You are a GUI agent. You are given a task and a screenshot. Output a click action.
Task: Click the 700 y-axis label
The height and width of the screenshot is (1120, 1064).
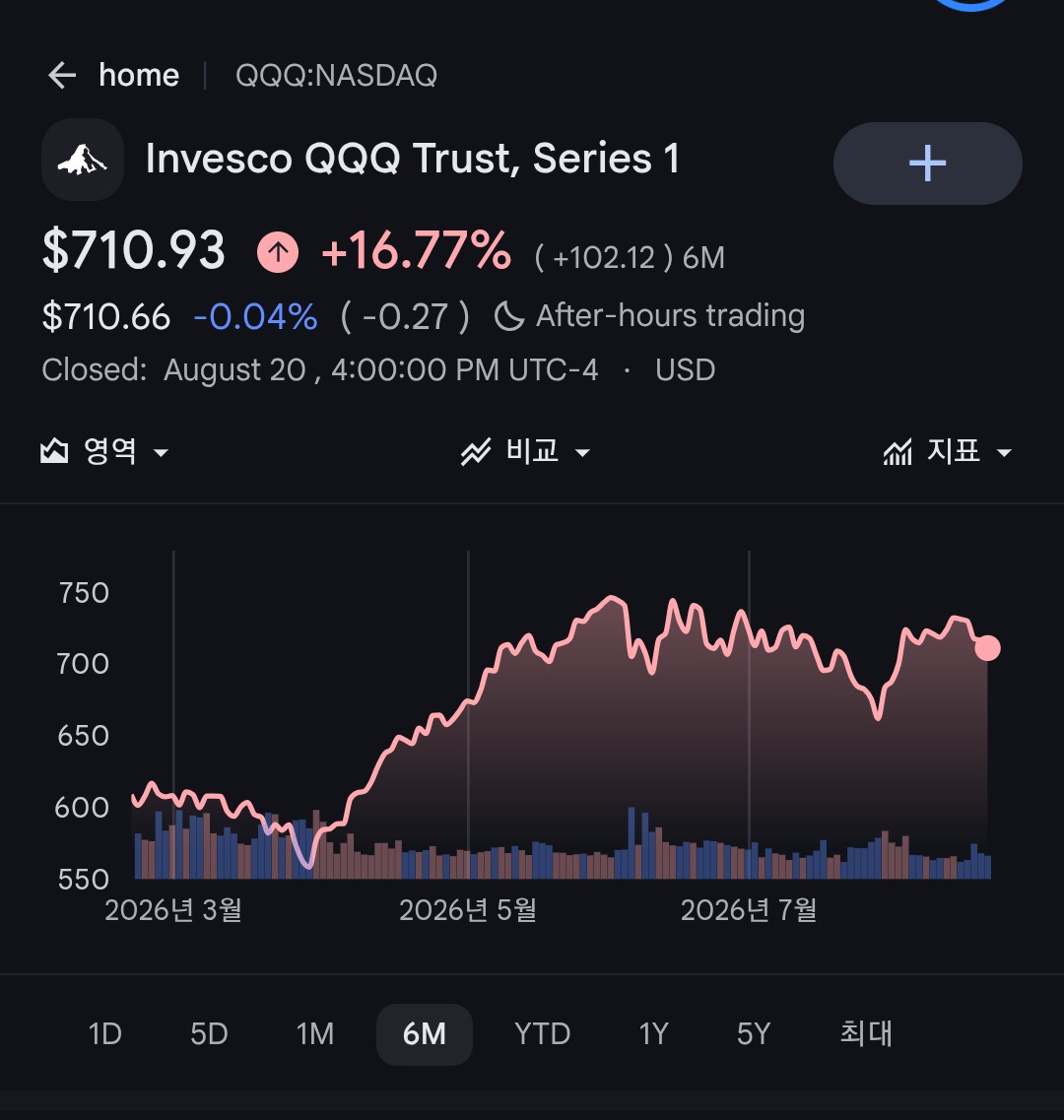pos(83,664)
